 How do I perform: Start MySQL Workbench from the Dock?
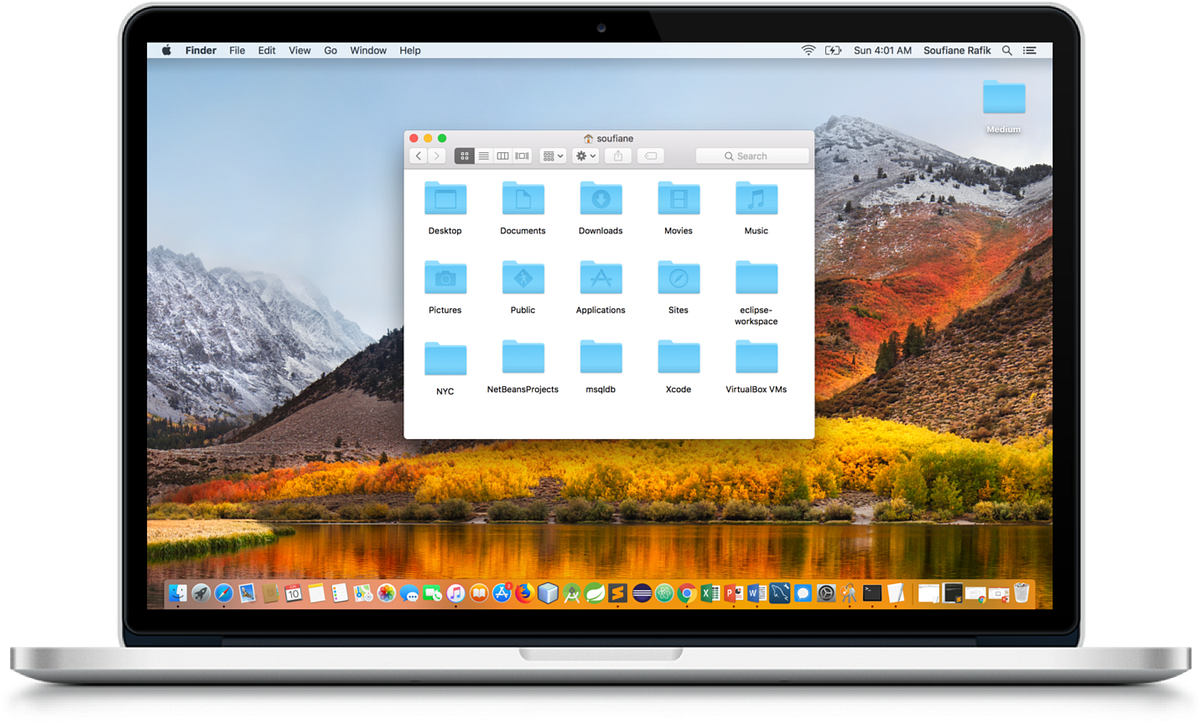click(780, 593)
